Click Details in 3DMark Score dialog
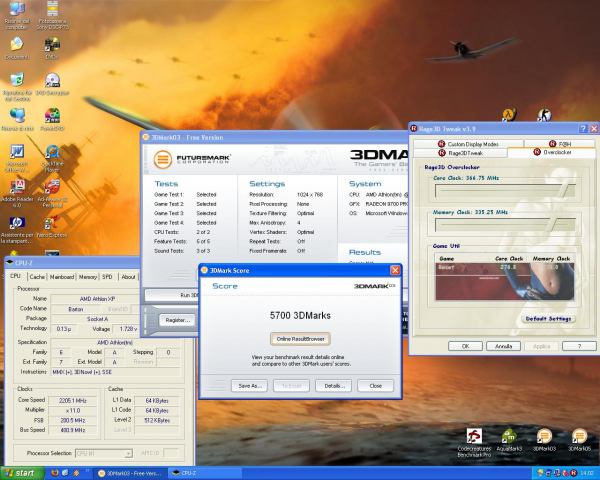The image size is (600, 480). (334, 386)
